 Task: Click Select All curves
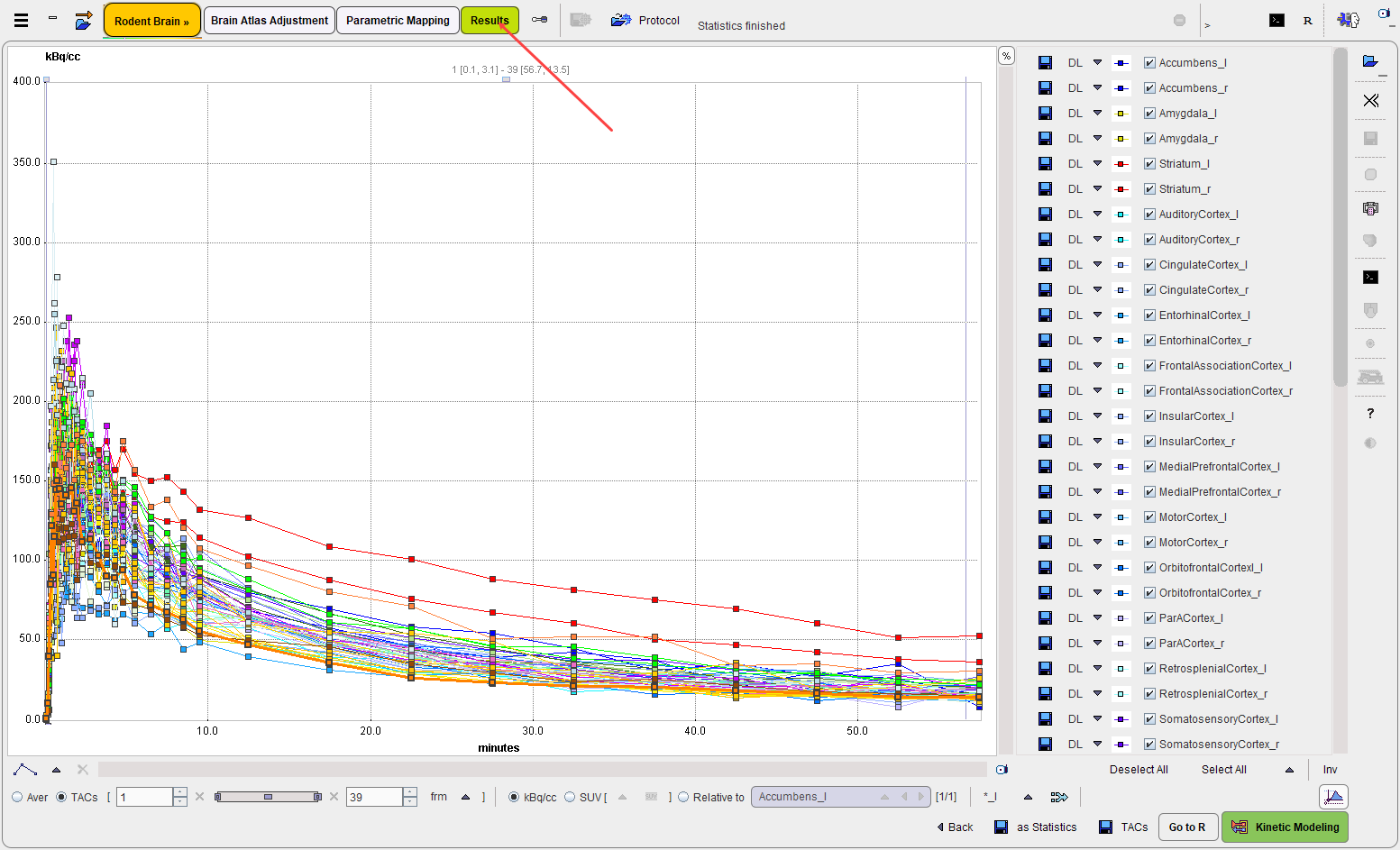coord(1224,769)
